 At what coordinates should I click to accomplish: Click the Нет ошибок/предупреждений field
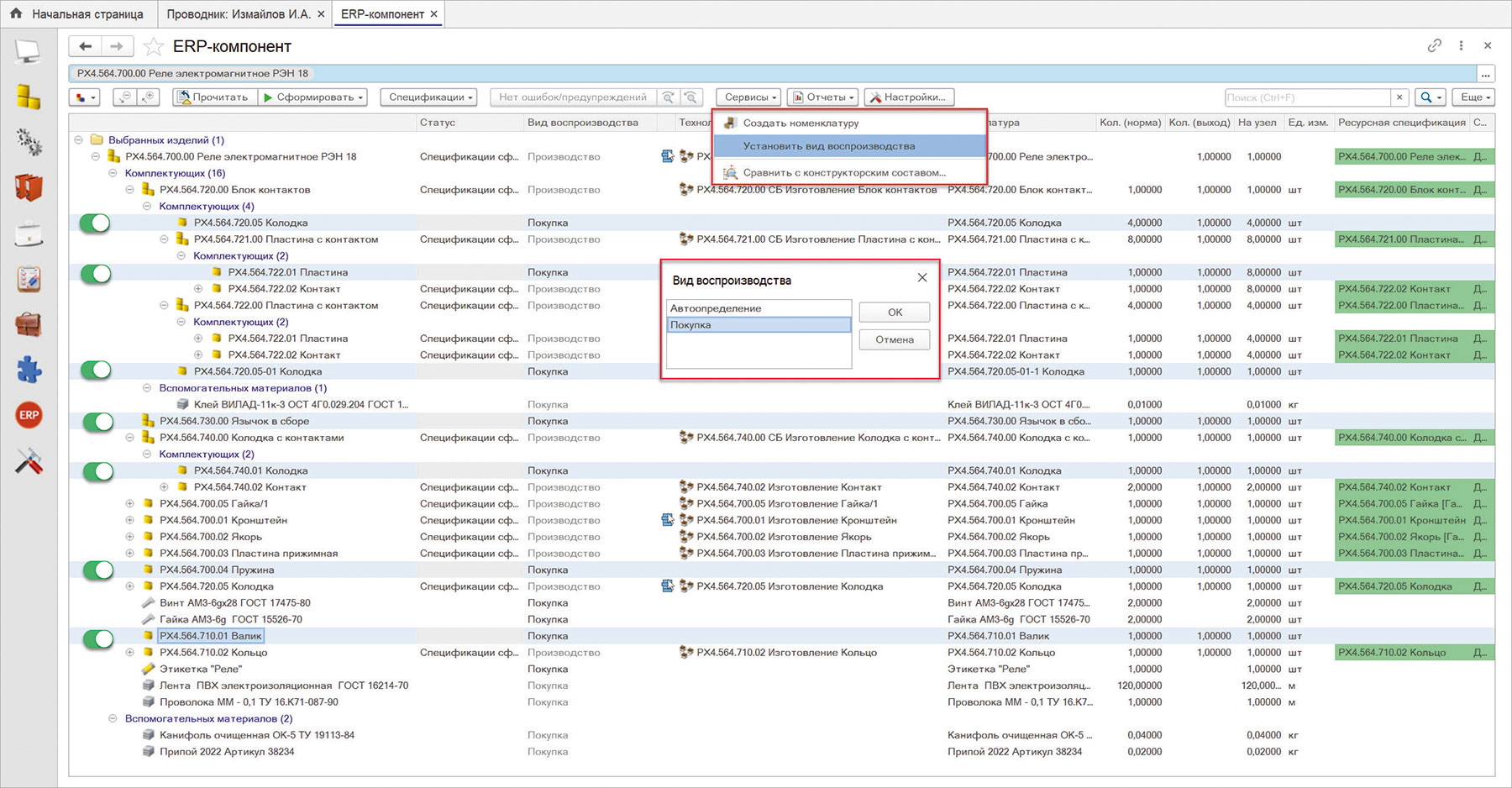point(573,97)
